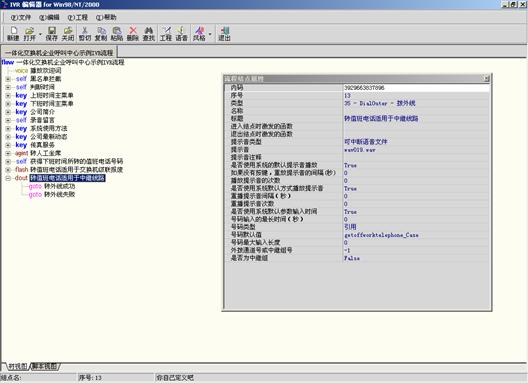Switch to the 脚本视图 bottom tab
The height and width of the screenshot is (384, 528).
(x=44, y=366)
